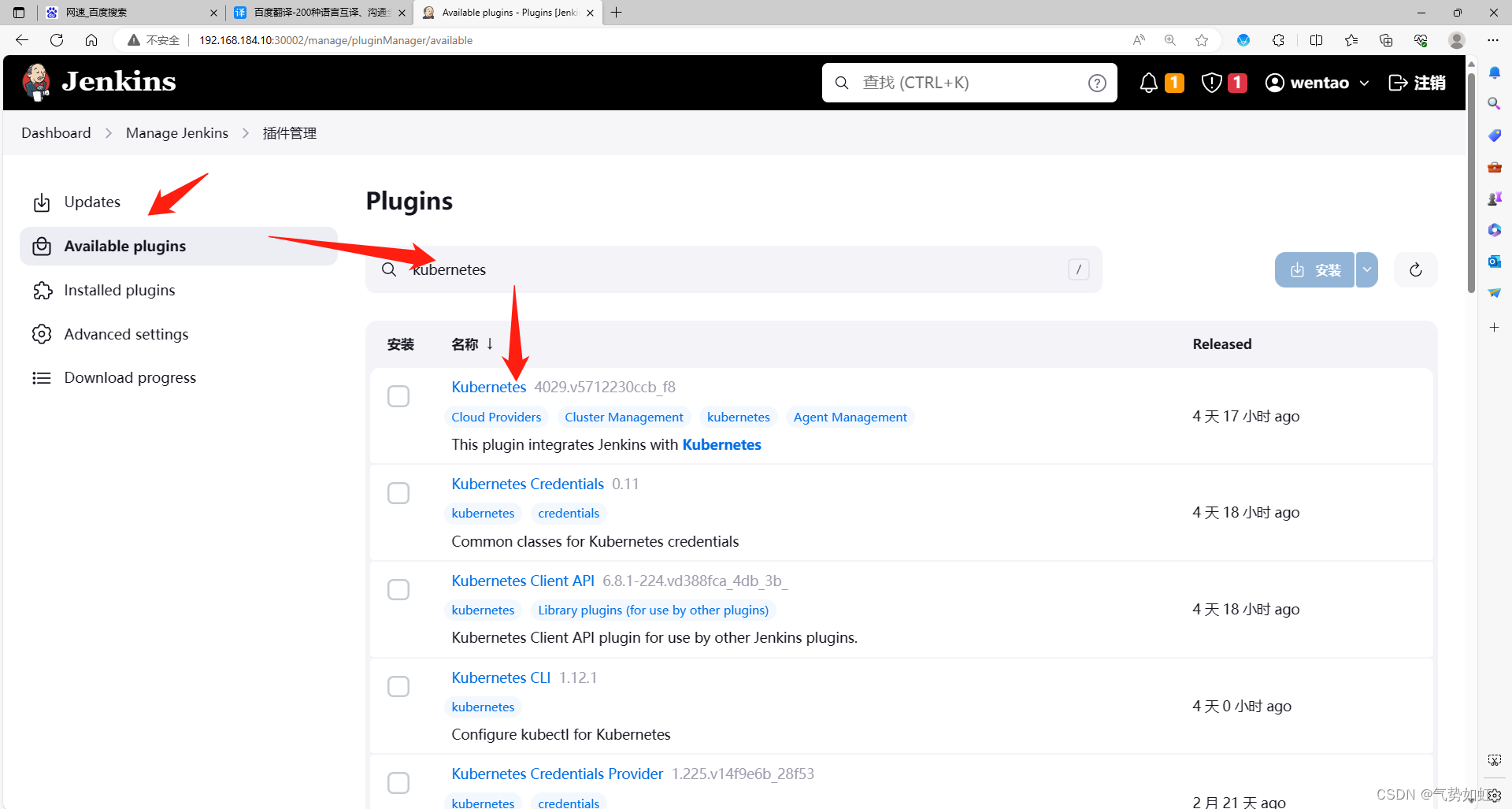This screenshot has width=1512, height=809.
Task: Click the read aloud icon in address bar
Action: coord(1139,40)
